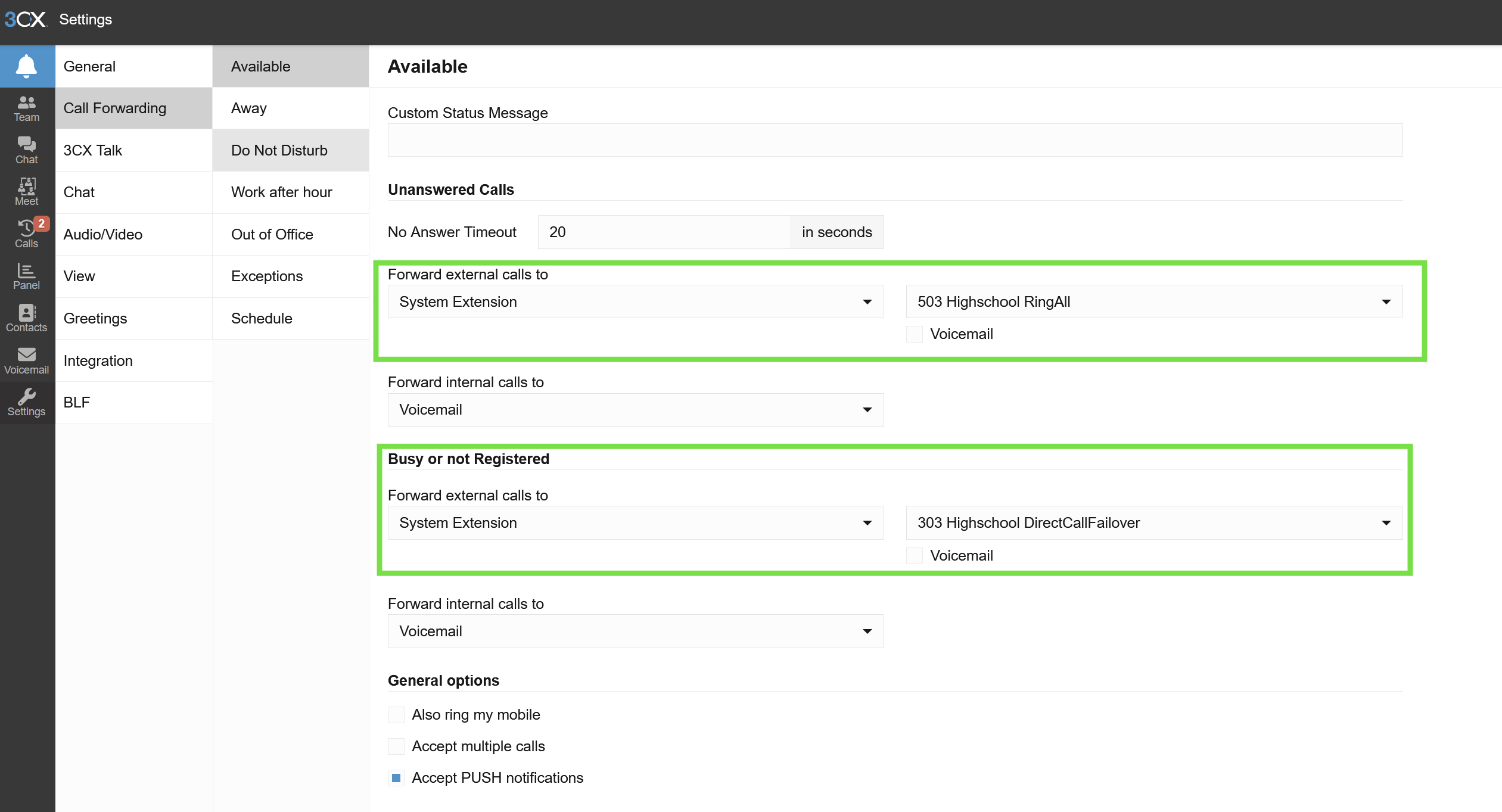
Task: Open the Meet sidebar icon
Action: pyautogui.click(x=27, y=192)
